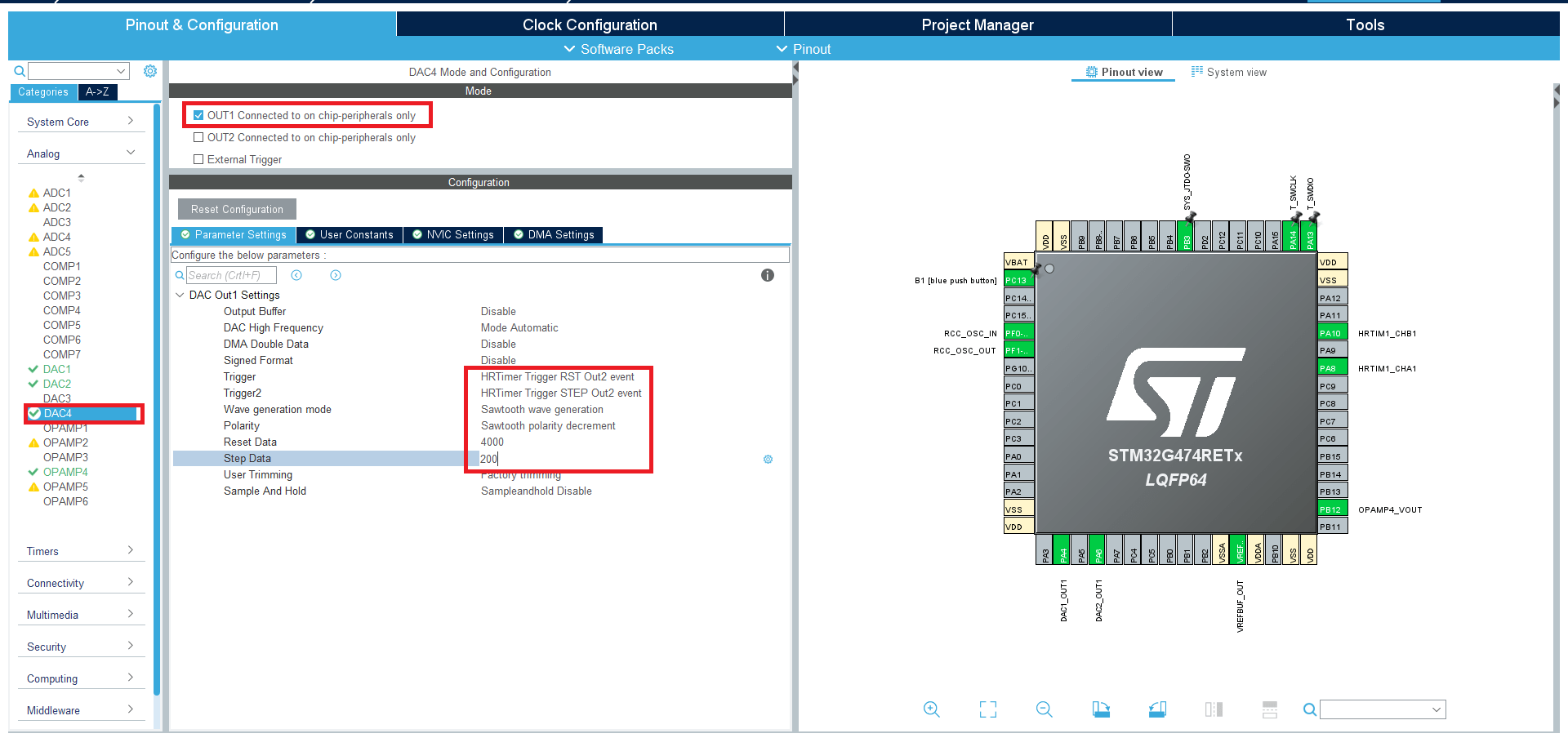Zoom out of the chip pinout
Image resolution: width=1568 pixels, height=738 pixels.
1044,709
